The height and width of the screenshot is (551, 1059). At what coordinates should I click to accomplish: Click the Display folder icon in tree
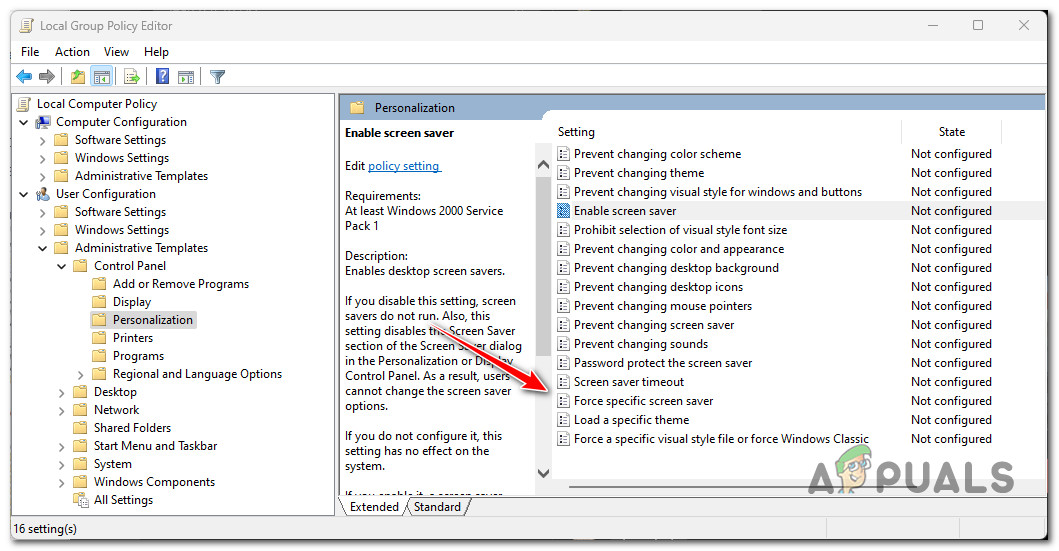99,302
